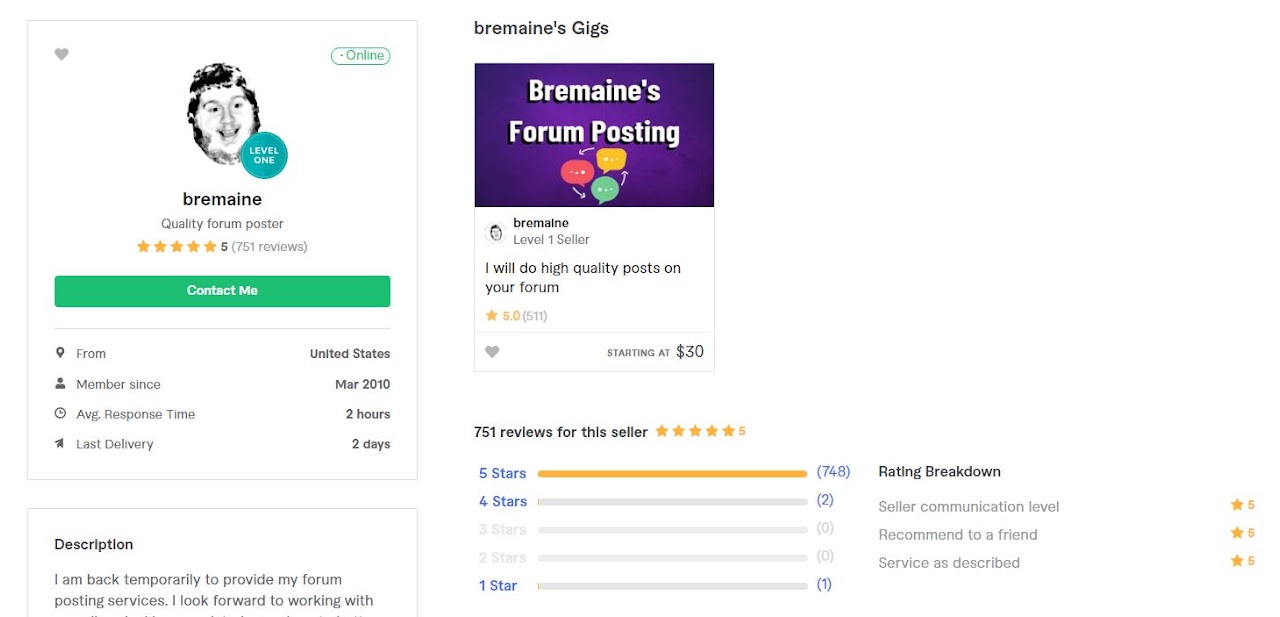The width and height of the screenshot is (1280, 617).
Task: Filter reviews by clicking 5 Stars
Action: coord(501,473)
